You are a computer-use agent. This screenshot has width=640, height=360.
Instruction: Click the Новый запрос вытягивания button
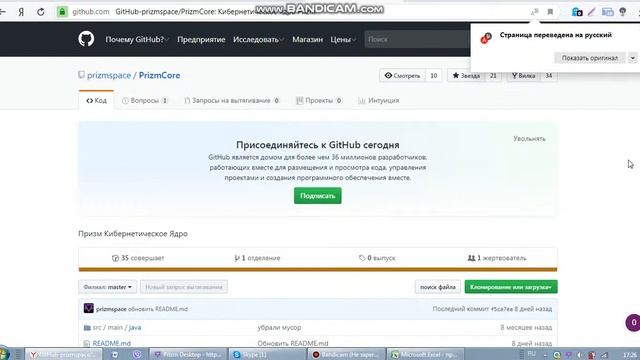184,287
